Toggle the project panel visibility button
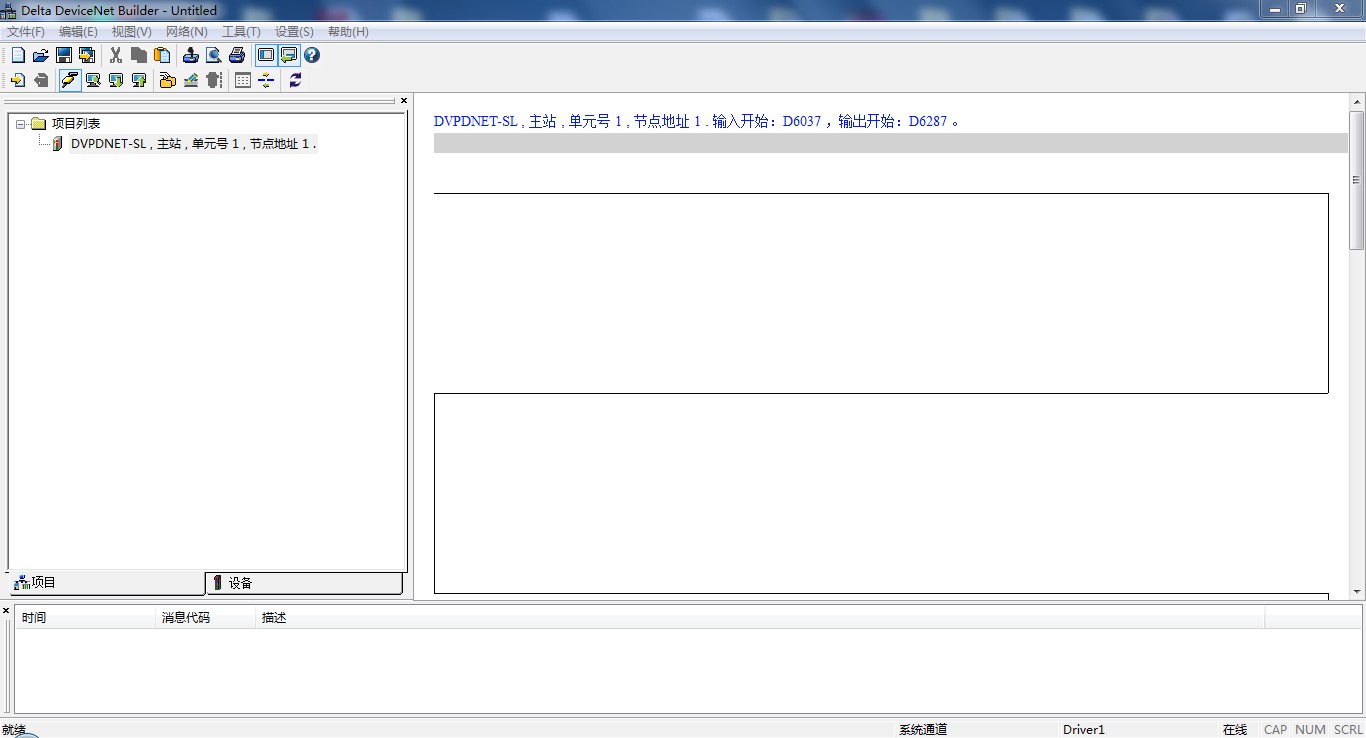The width and height of the screenshot is (1366, 738). tap(266, 56)
